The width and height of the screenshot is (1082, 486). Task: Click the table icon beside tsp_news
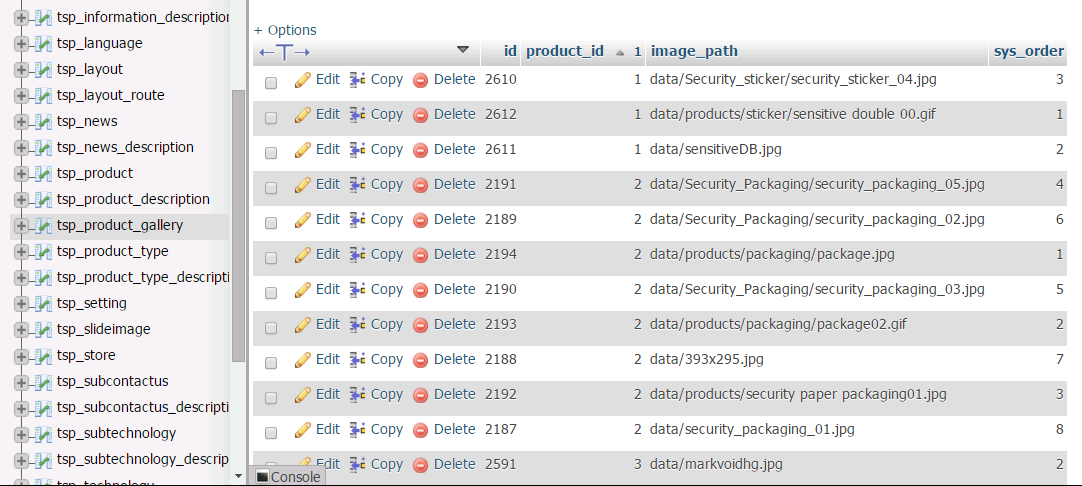(x=43, y=122)
